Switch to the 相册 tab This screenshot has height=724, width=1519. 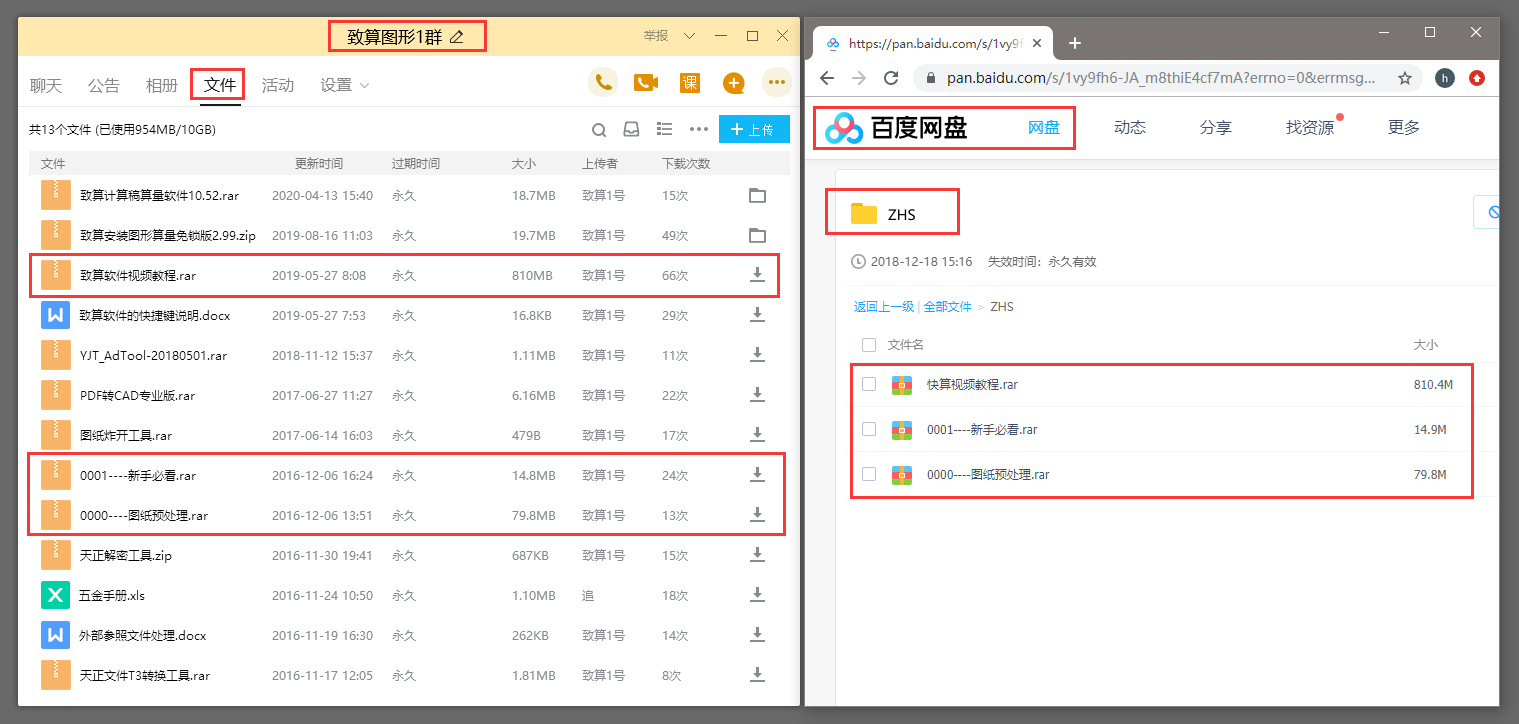(x=162, y=85)
